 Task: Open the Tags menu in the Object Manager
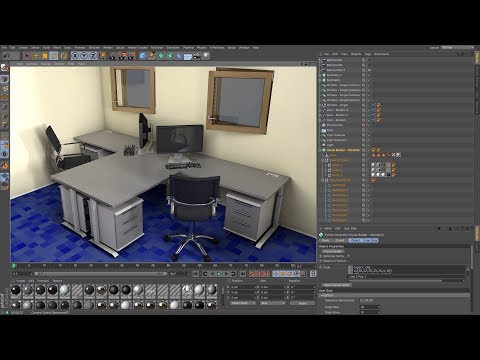368,54
